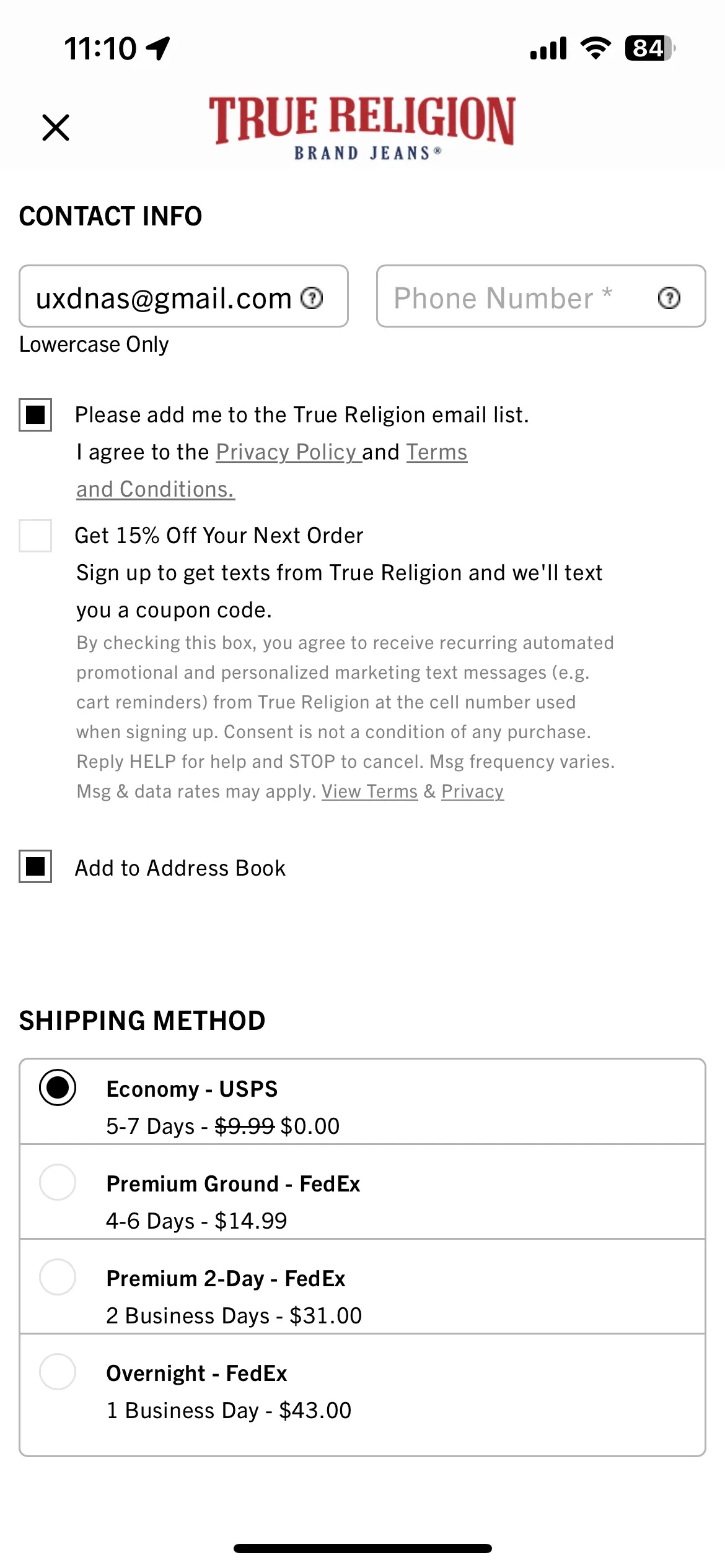Viewport: 725px width, 1568px height.
Task: Check the Get 15% Off texts checkbox
Action: pos(35,535)
